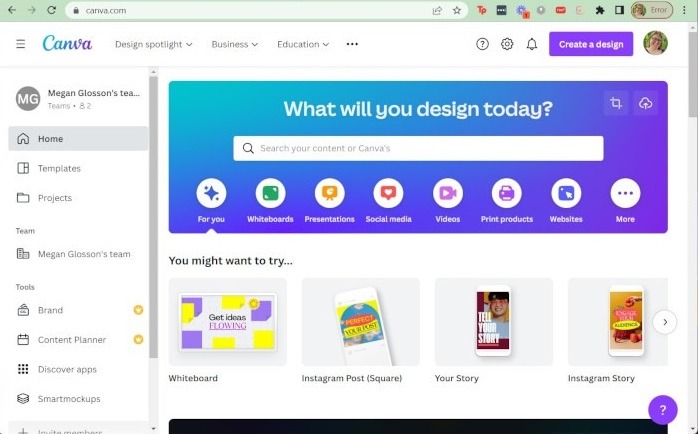Click the crown badge next to Content Planner
Viewport: 698px width, 434px height.
[138, 340]
